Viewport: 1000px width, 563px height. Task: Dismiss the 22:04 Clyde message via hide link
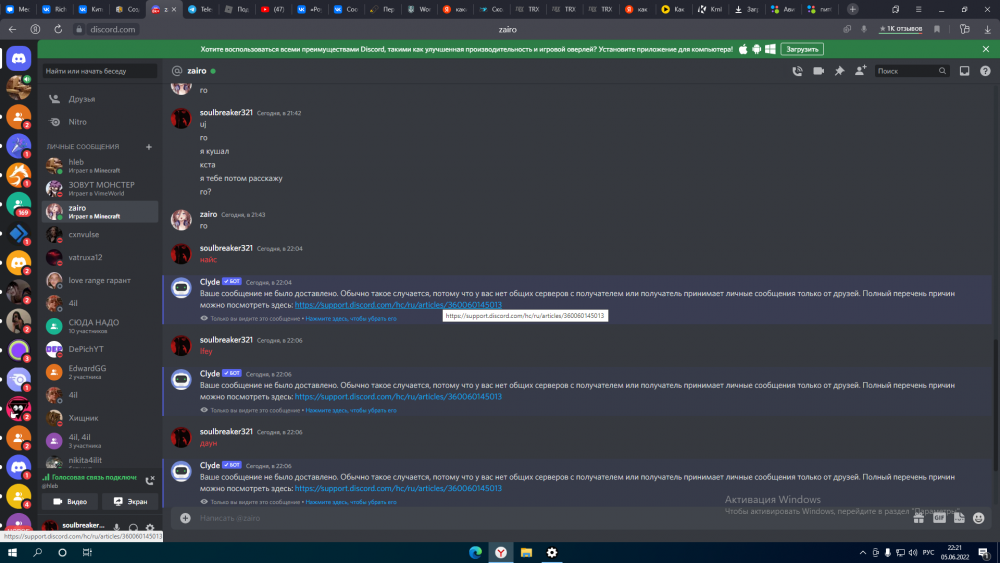pos(351,318)
